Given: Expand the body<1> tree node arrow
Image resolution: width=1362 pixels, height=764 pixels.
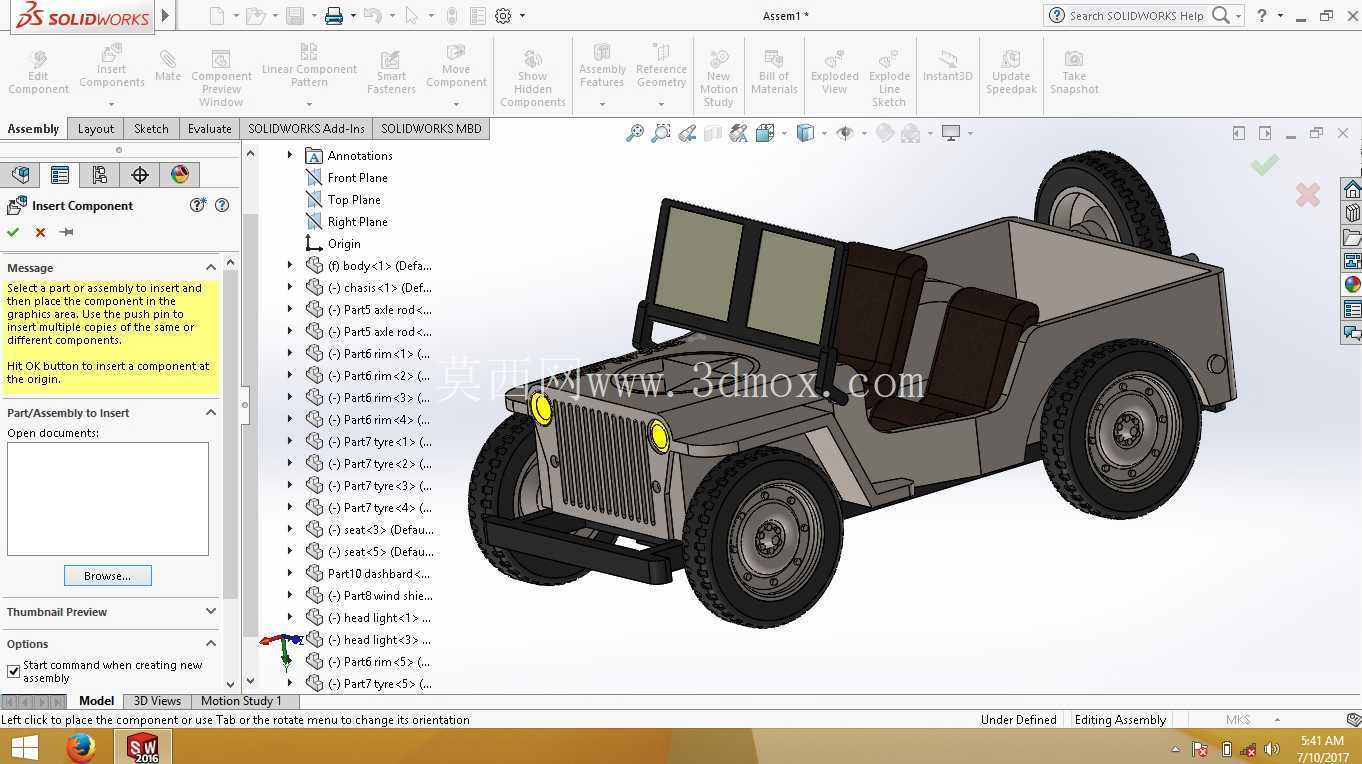Looking at the screenshot, I should (x=290, y=265).
